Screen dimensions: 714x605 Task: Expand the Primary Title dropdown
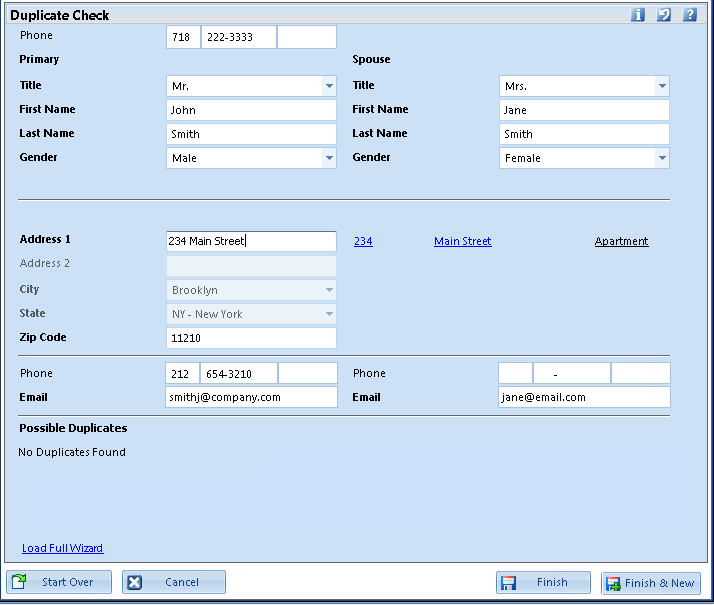329,86
